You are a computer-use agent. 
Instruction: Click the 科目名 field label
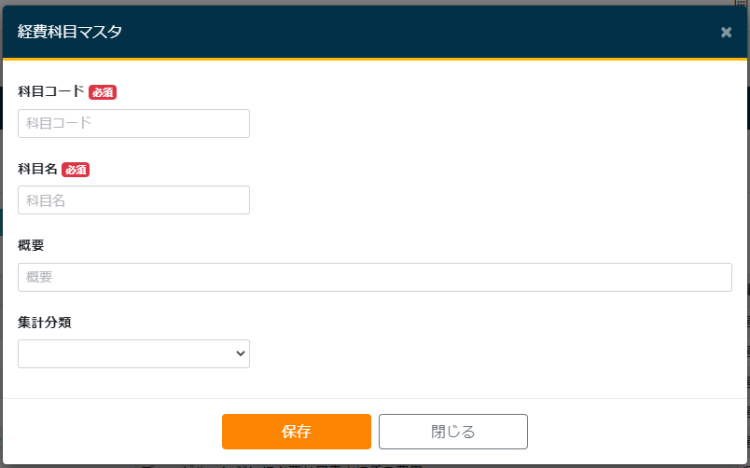tap(38, 169)
